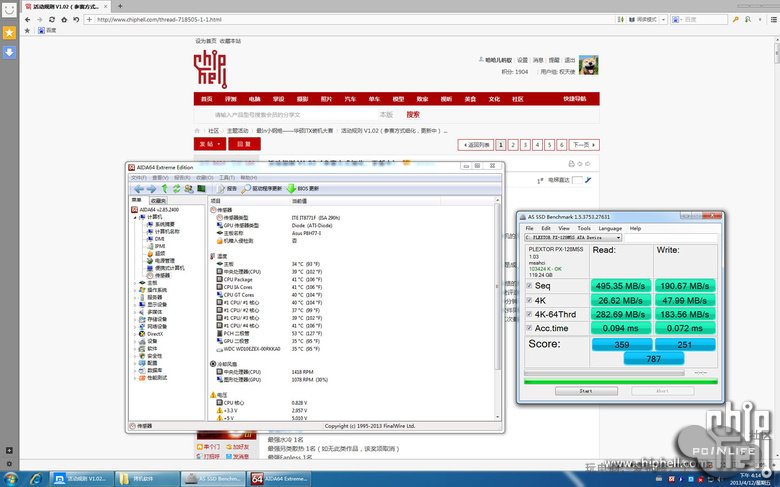Select the AIDA64 v2.85.2400 root node
Screen dimensions: 780x487
(155, 210)
